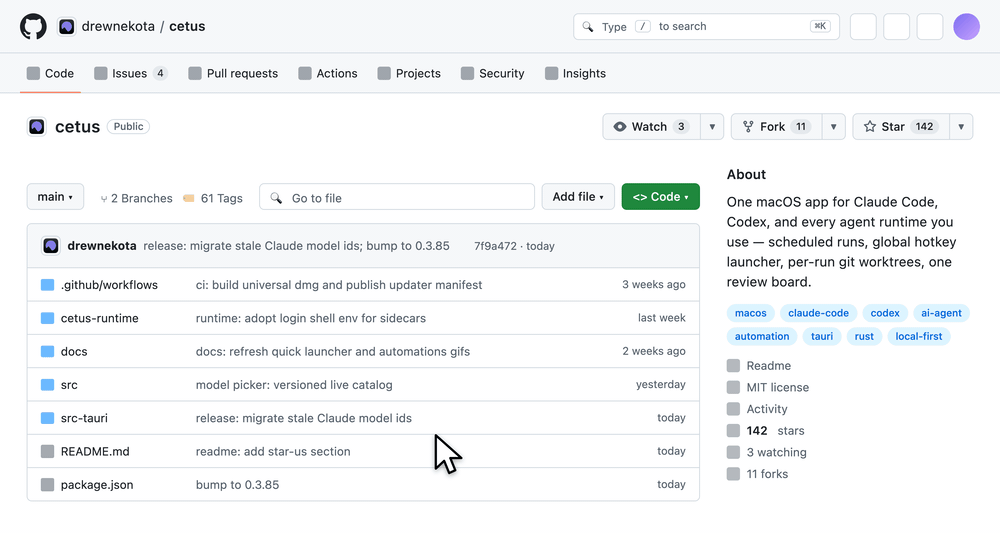This screenshot has width=1000, height=533.
Task: Click the docs folder icon
Action: pyautogui.click(x=47, y=351)
